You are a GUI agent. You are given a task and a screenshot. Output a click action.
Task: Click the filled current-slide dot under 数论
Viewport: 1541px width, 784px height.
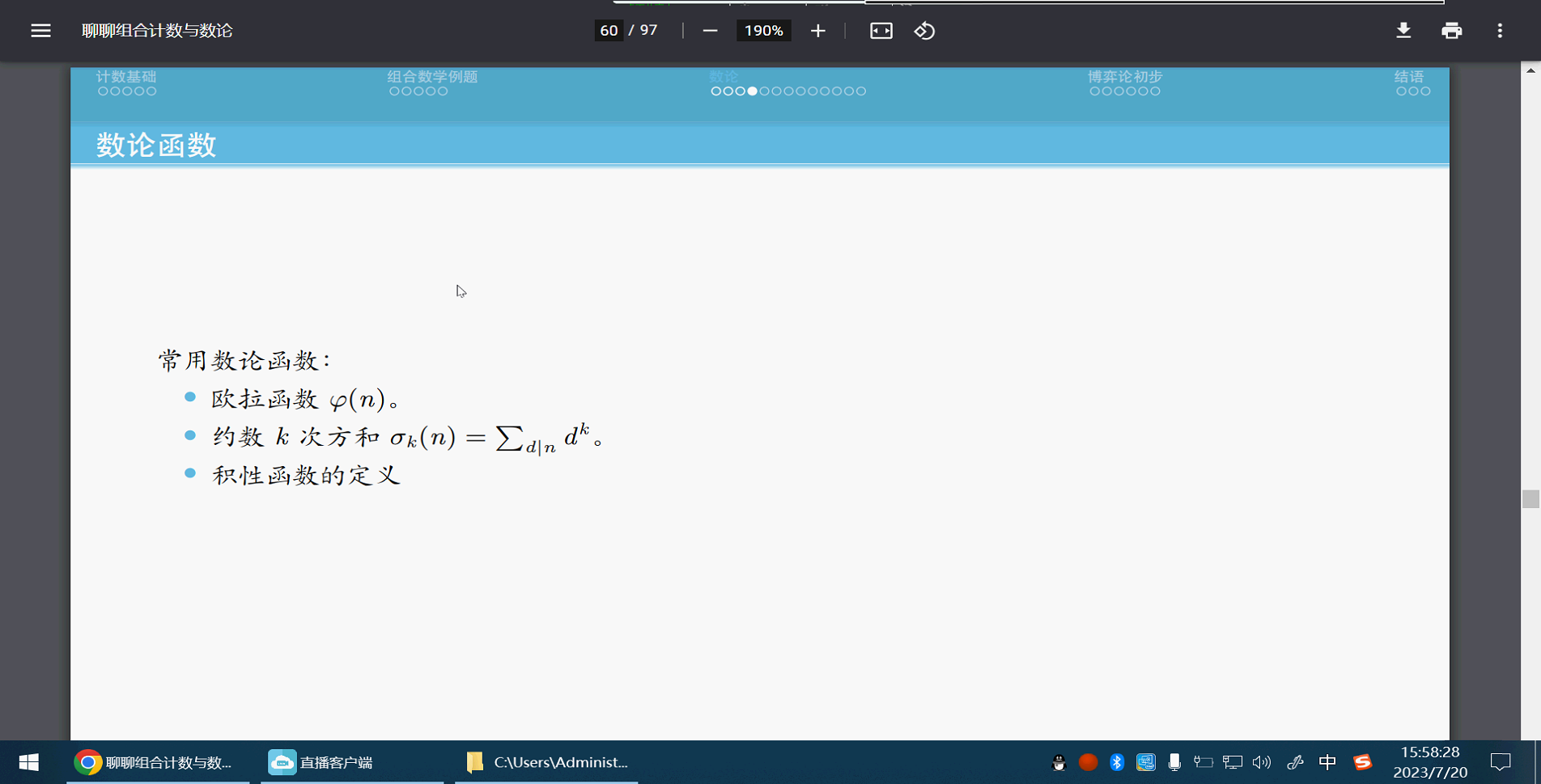point(753,91)
